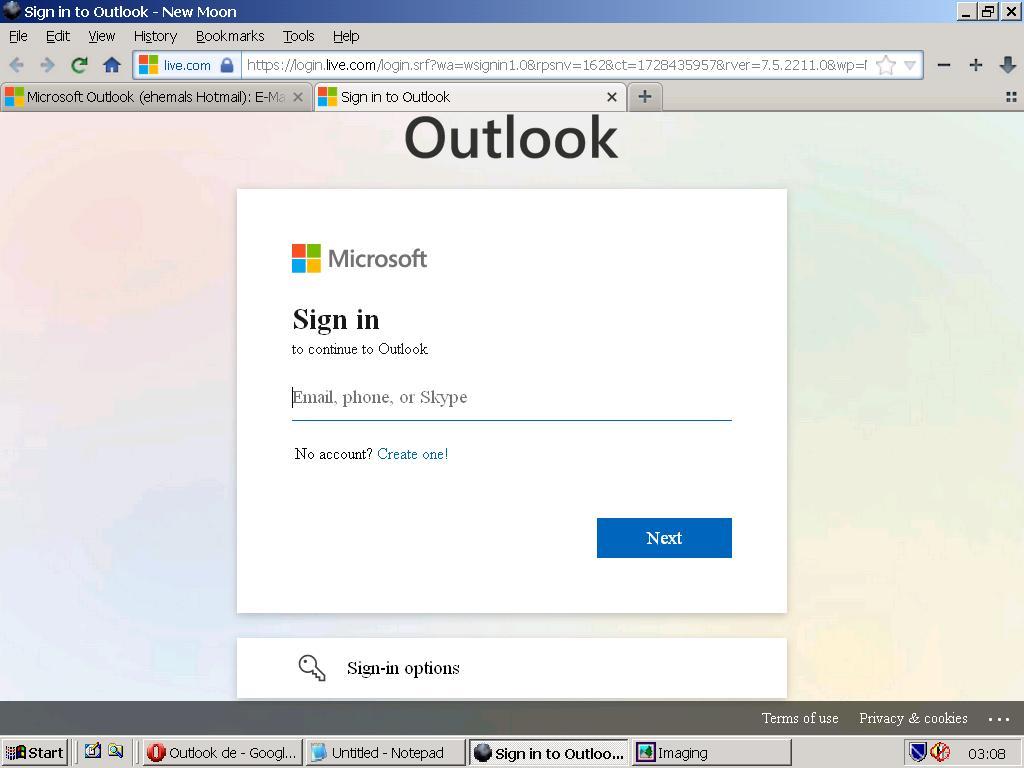
Task: Close the Microsoft Outlook Hotmail tab
Action: (298, 97)
